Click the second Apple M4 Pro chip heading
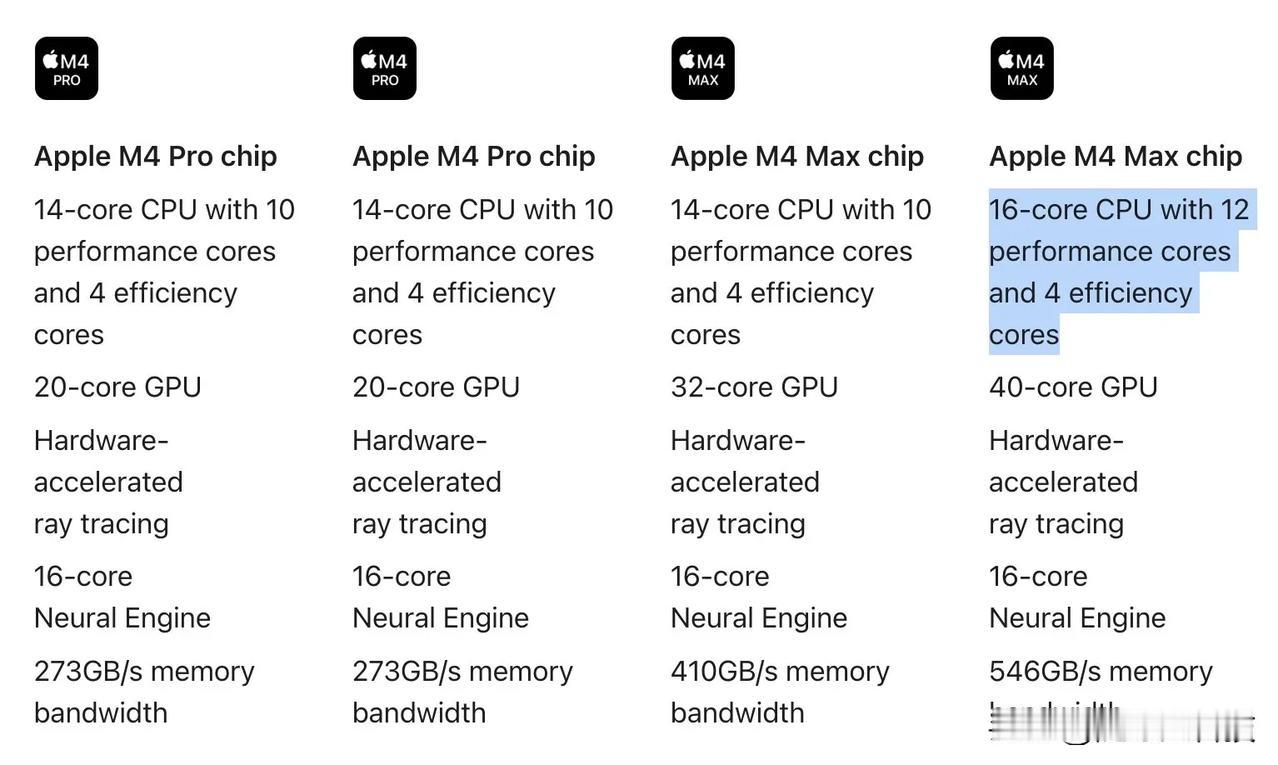 click(473, 156)
